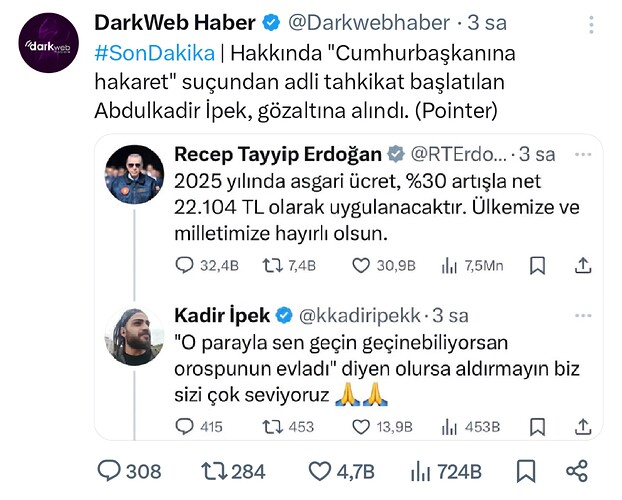Like Recep Tayyip Erdoğan's tweet
Viewport: 622px width, 500px height.
[x=362, y=265]
